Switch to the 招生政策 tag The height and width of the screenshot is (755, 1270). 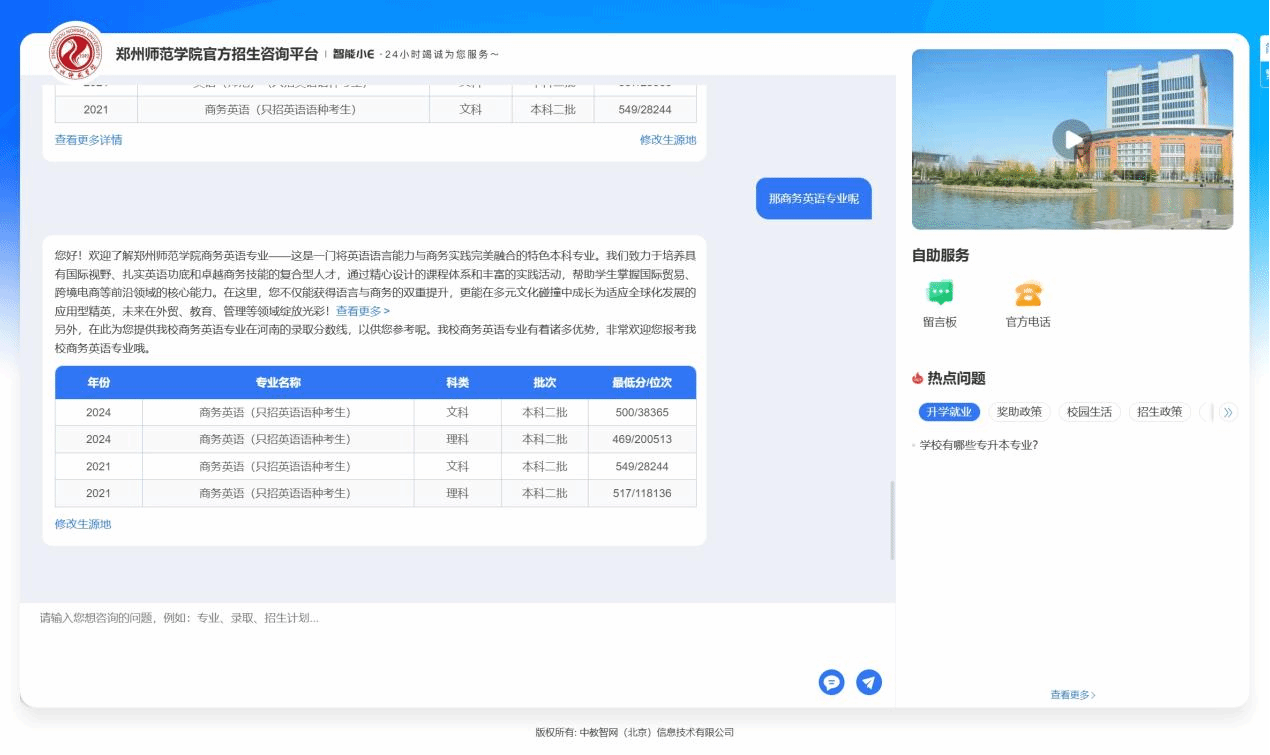(1159, 412)
